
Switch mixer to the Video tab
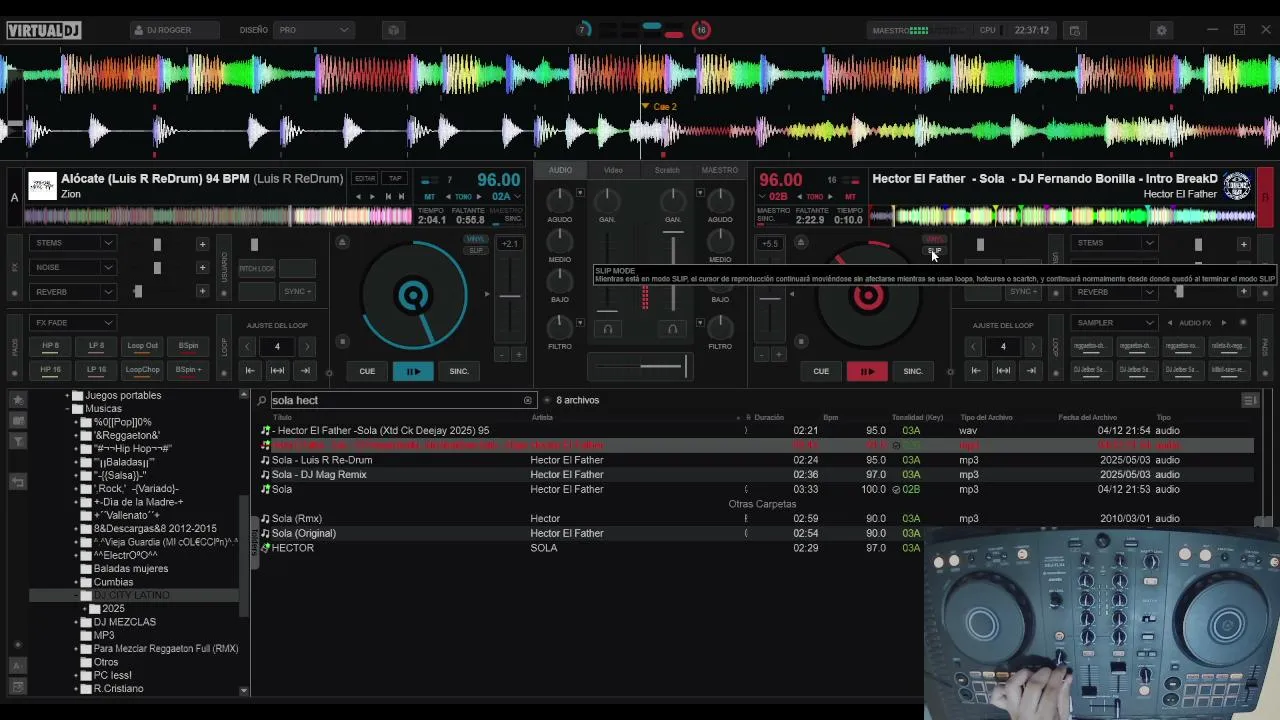pyautogui.click(x=613, y=170)
